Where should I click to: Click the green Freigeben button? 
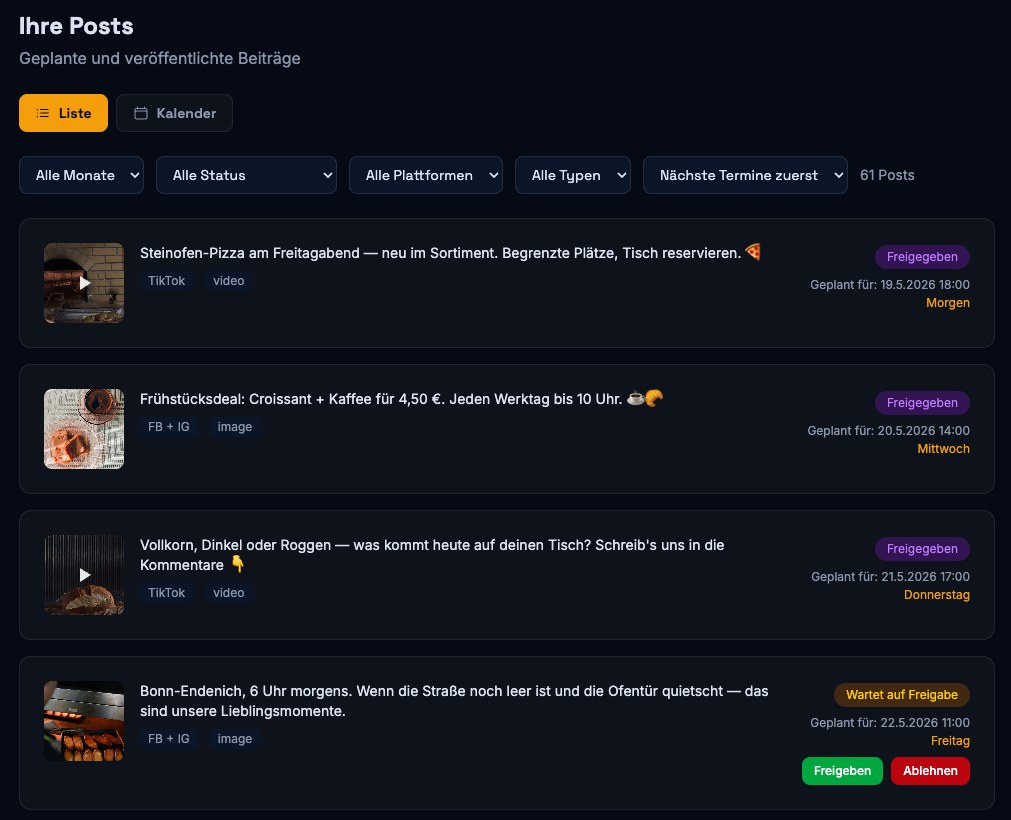click(x=842, y=770)
